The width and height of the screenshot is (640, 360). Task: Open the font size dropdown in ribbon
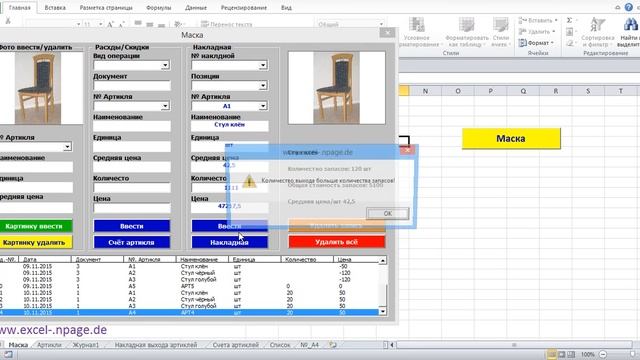tap(100, 24)
